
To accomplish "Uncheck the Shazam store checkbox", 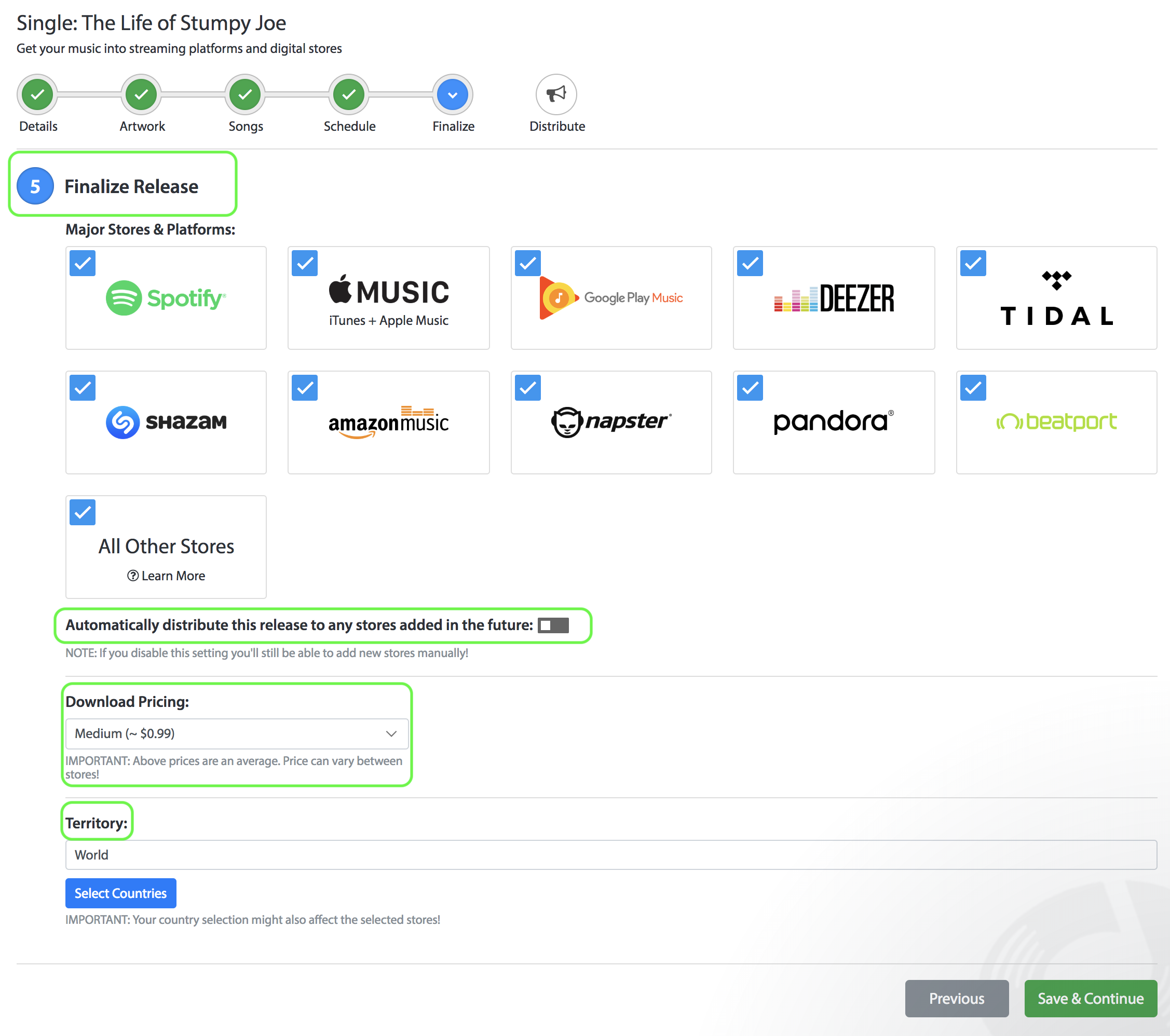I will coord(83,388).
